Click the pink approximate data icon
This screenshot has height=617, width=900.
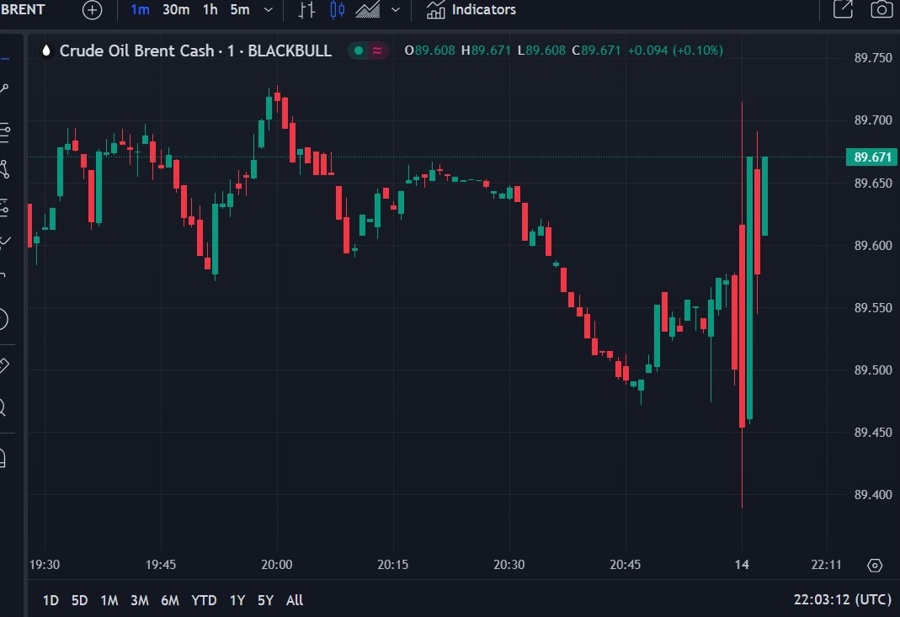tap(377, 51)
